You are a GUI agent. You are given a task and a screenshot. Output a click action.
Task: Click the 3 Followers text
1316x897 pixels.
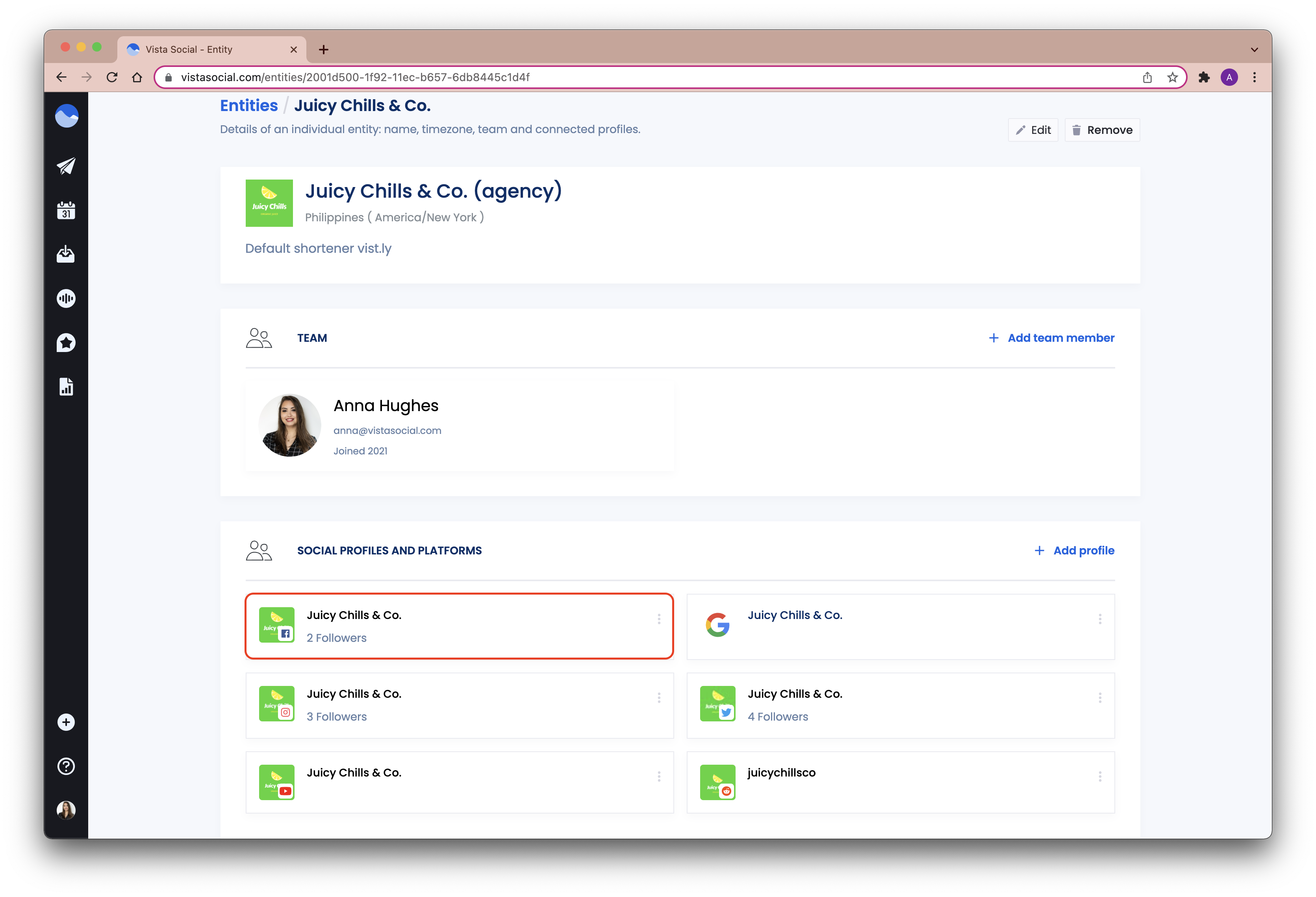[x=336, y=716]
